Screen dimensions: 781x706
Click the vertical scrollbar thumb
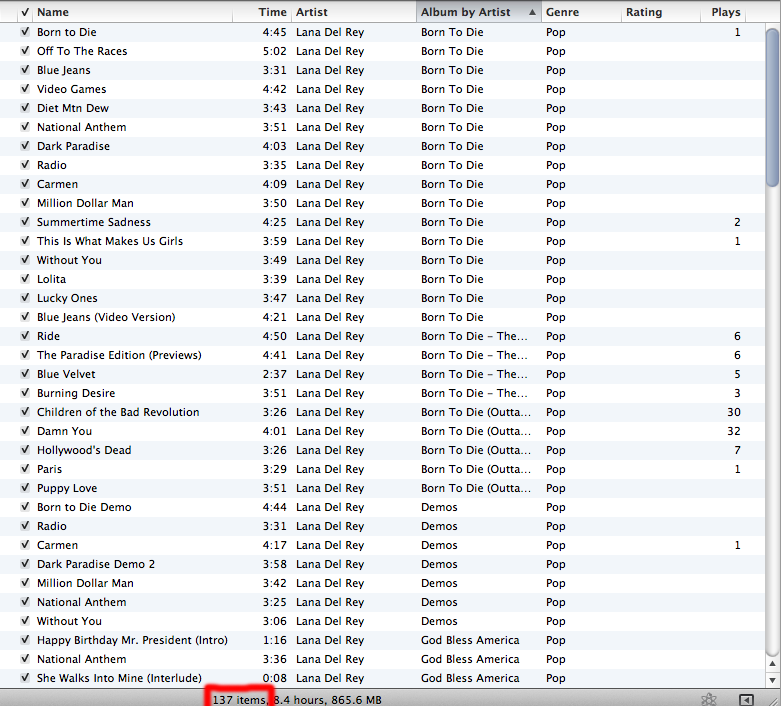[x=773, y=107]
